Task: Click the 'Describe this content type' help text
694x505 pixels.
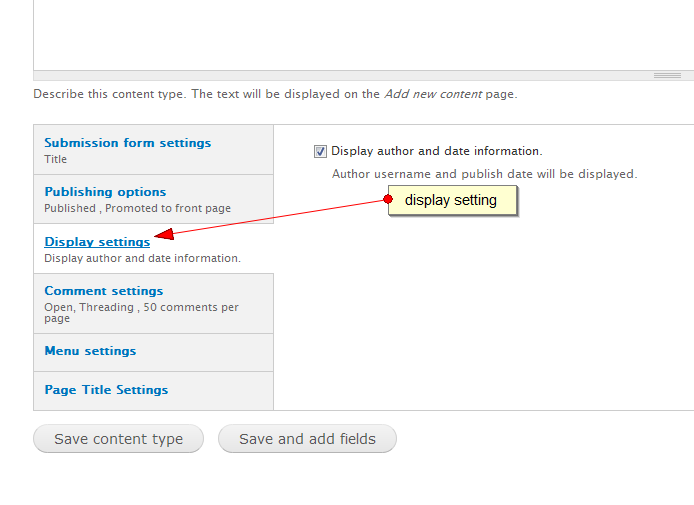Action: [275, 94]
